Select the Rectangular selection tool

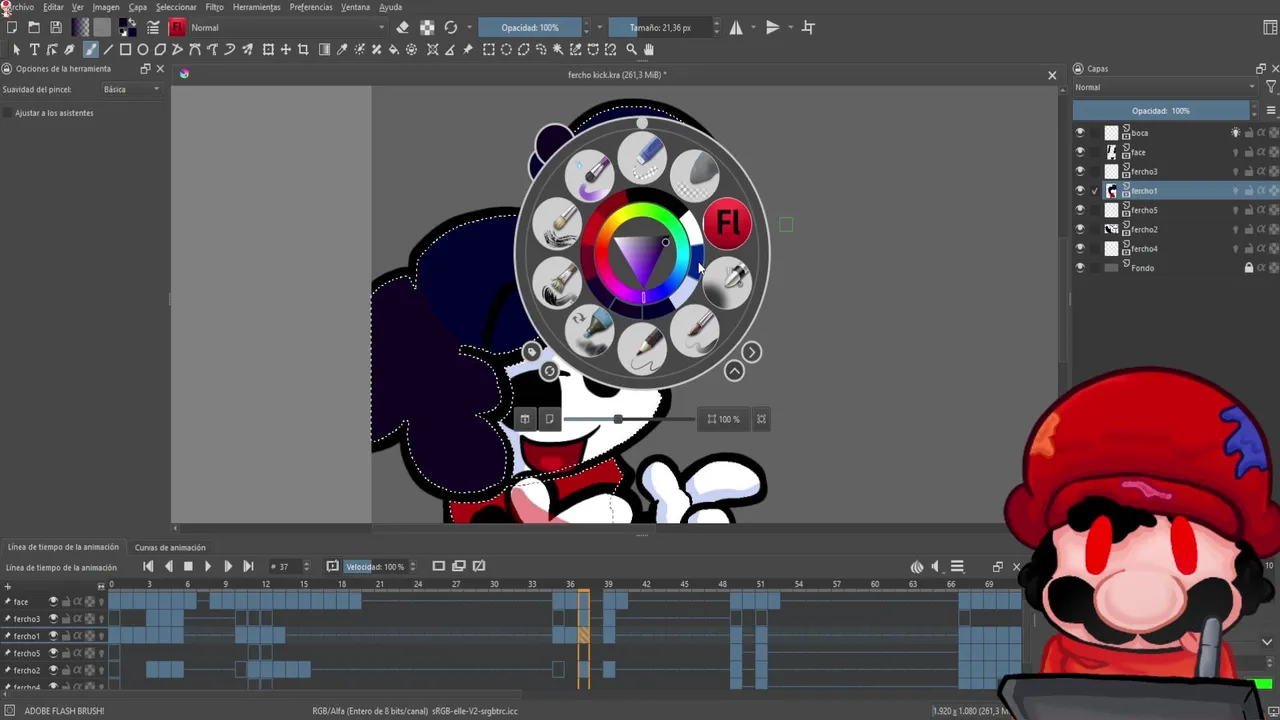click(x=488, y=49)
